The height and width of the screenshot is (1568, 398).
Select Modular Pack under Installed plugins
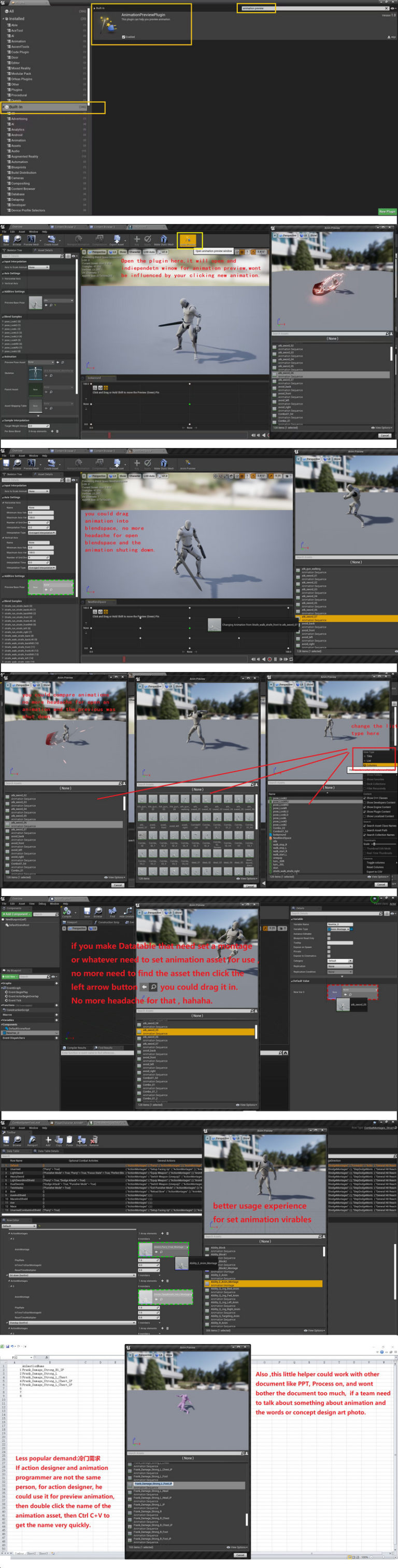pyautogui.click(x=21, y=74)
